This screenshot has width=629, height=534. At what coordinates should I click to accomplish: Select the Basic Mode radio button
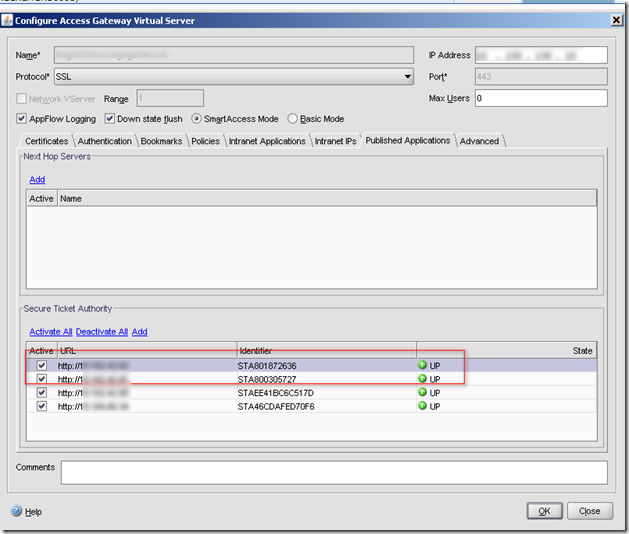coord(293,119)
